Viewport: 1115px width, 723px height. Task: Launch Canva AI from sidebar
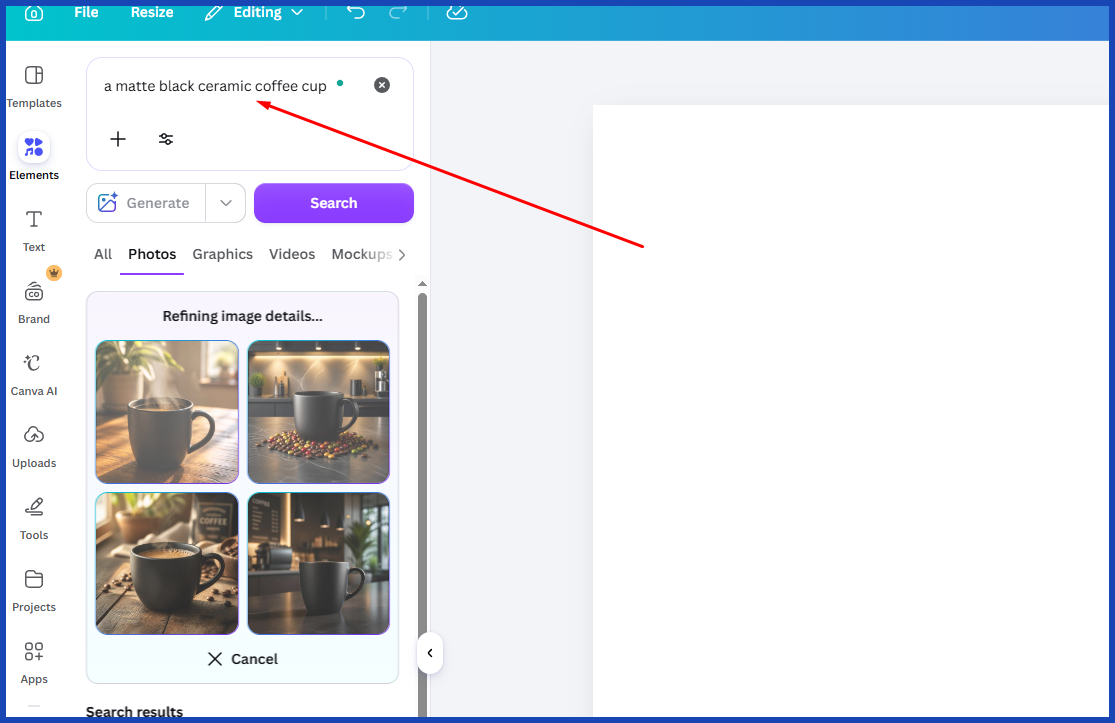pyautogui.click(x=34, y=374)
